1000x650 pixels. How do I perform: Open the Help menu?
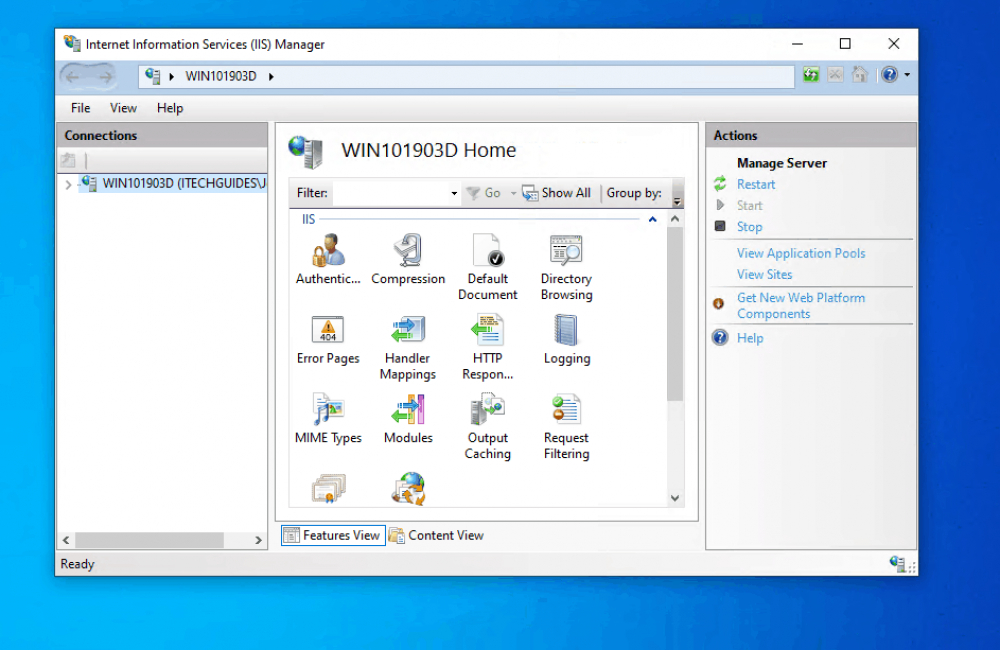pos(170,108)
